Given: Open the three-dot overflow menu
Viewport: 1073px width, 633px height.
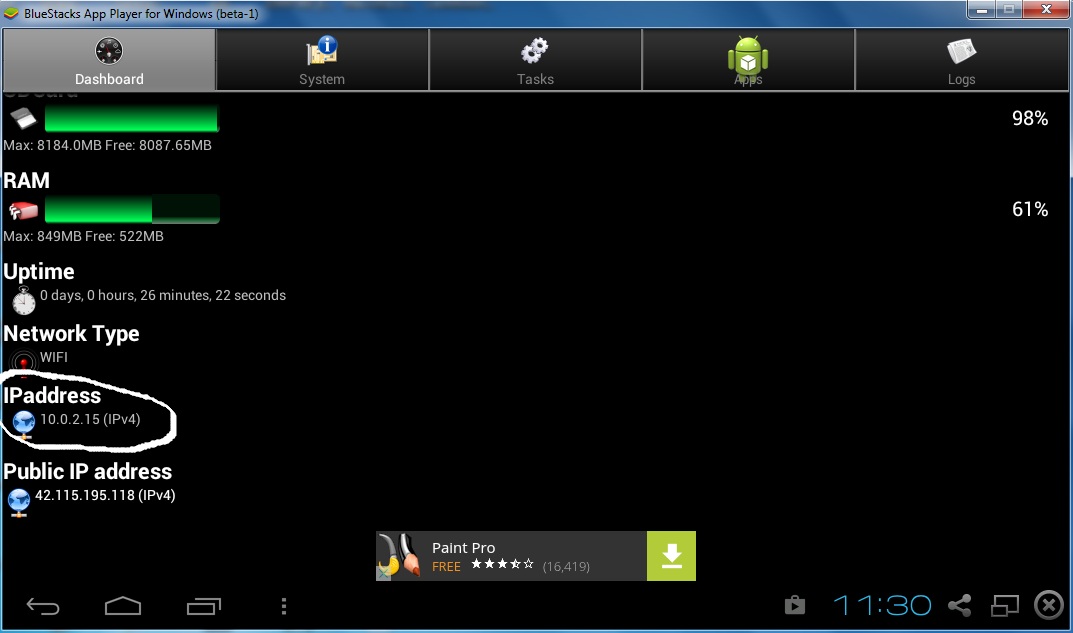Looking at the screenshot, I should tap(284, 606).
